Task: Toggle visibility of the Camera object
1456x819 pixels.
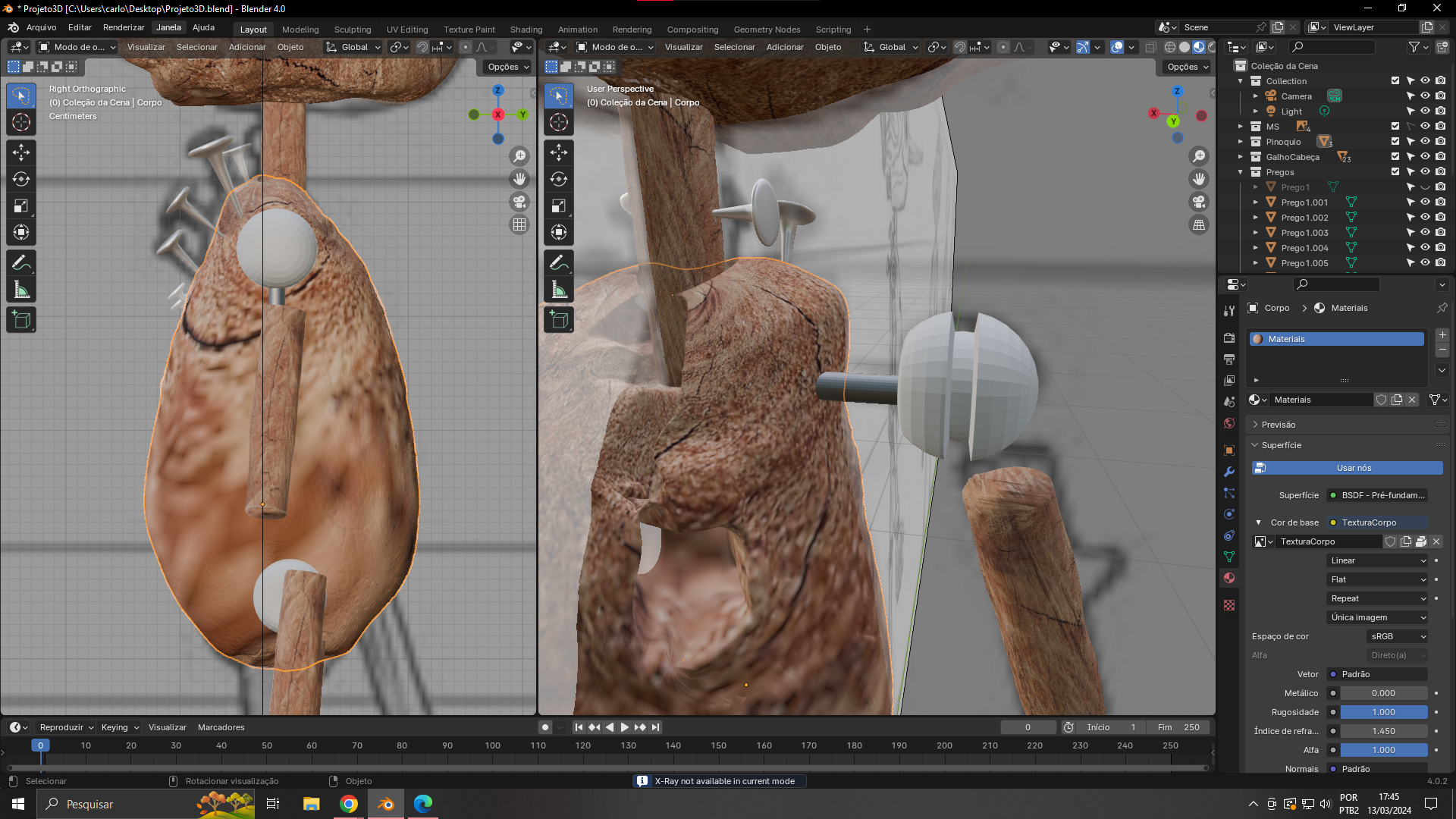Action: [x=1425, y=96]
